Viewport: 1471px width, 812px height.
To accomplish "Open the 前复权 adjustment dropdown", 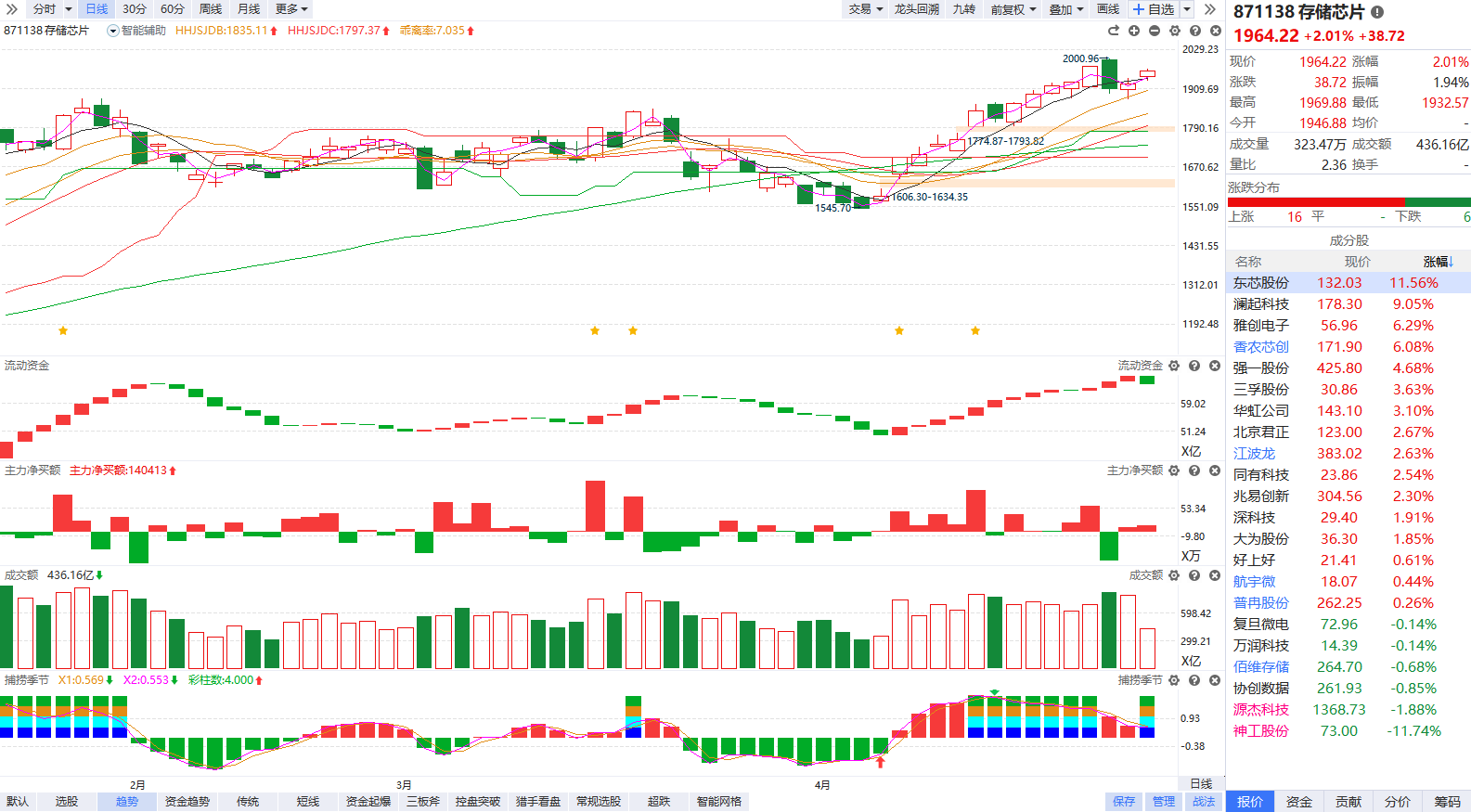I will [x=1013, y=9].
